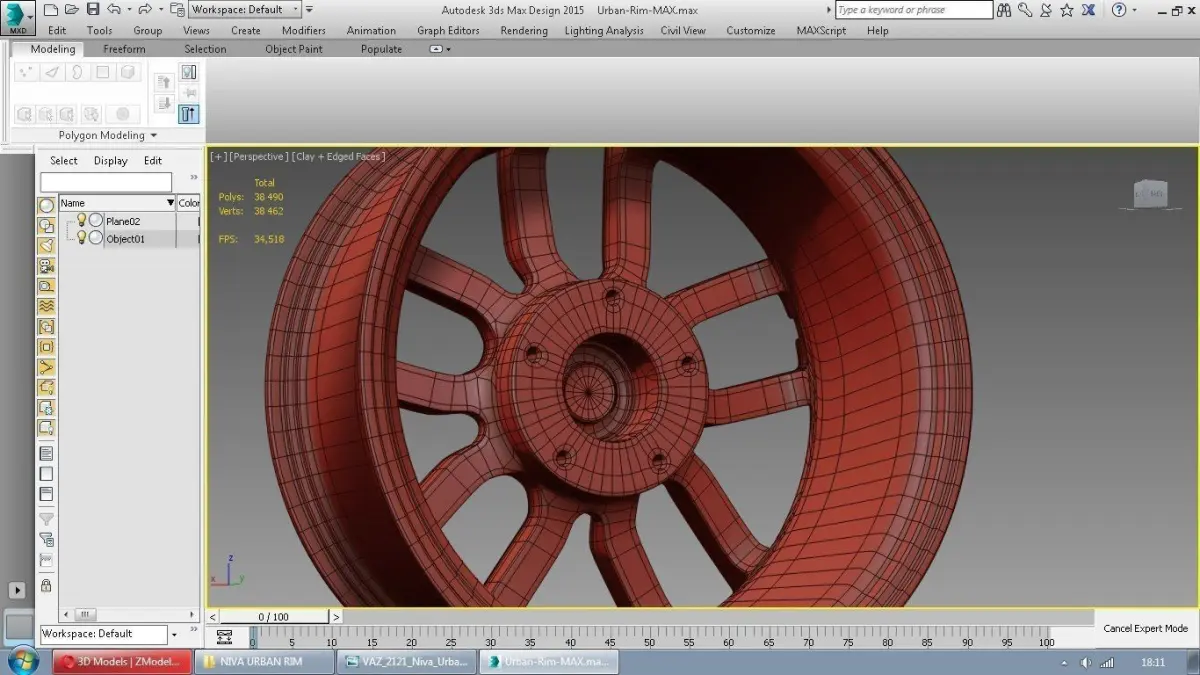Switch to the Freeform ribbon tab
Screen dimensions: 1200x675
(x=124, y=49)
